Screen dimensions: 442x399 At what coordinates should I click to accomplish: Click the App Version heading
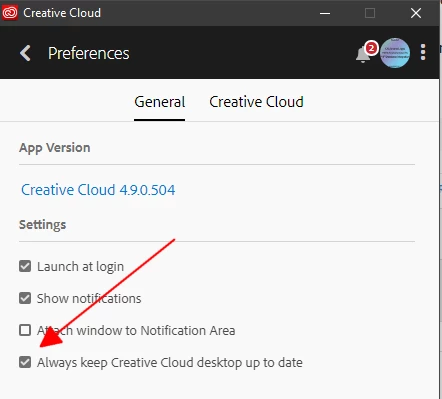(x=55, y=148)
